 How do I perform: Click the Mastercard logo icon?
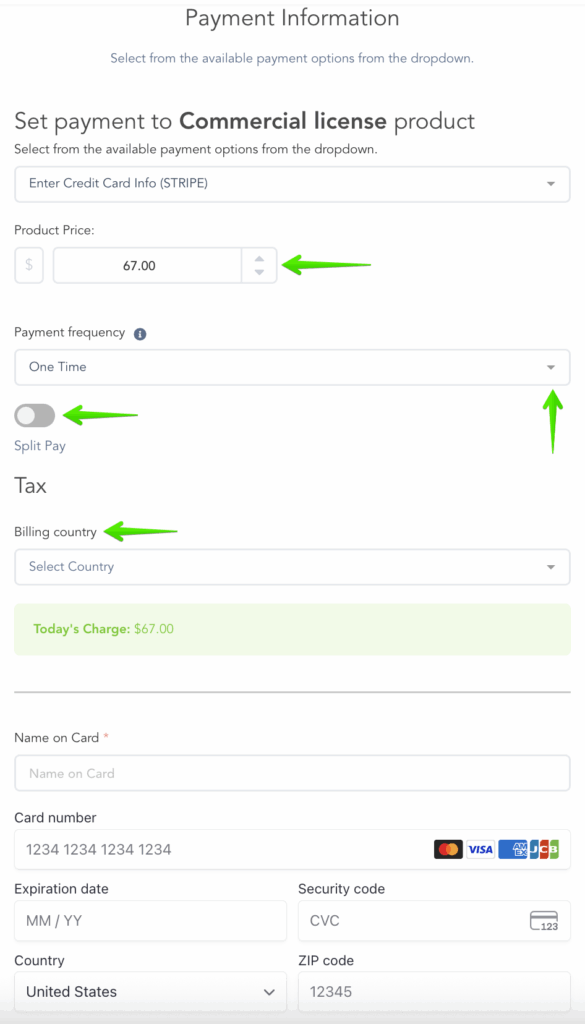pos(448,849)
